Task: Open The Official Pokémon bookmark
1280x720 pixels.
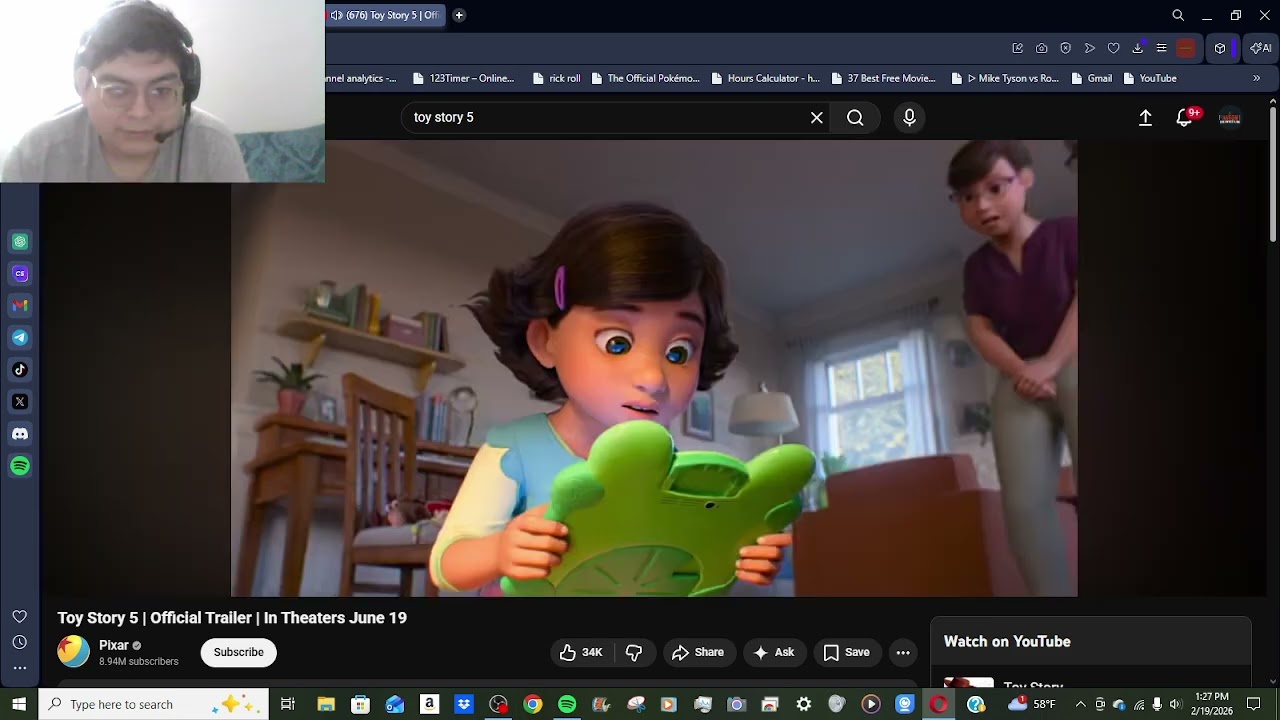Action: click(x=645, y=78)
